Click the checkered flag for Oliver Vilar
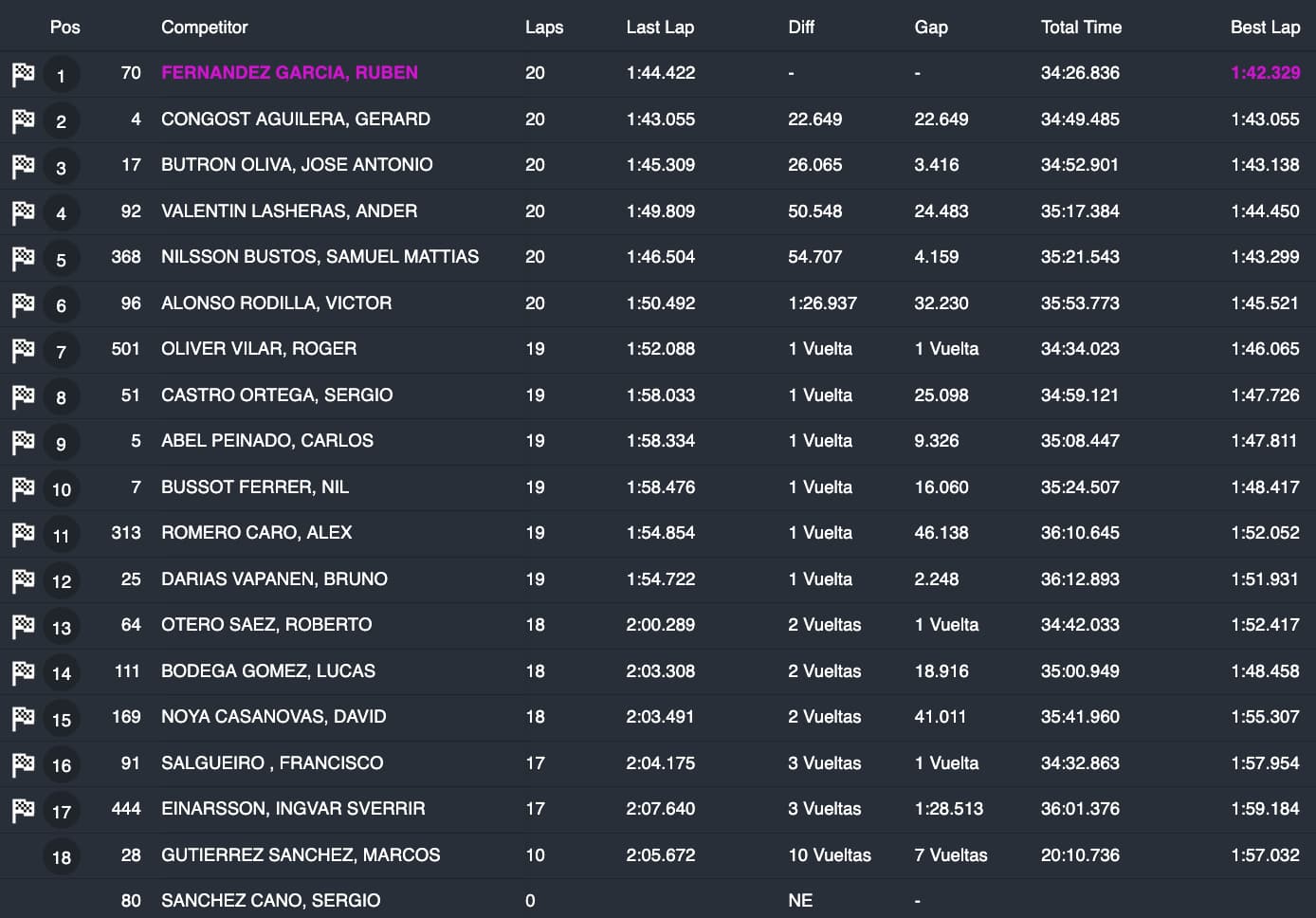 click(23, 350)
